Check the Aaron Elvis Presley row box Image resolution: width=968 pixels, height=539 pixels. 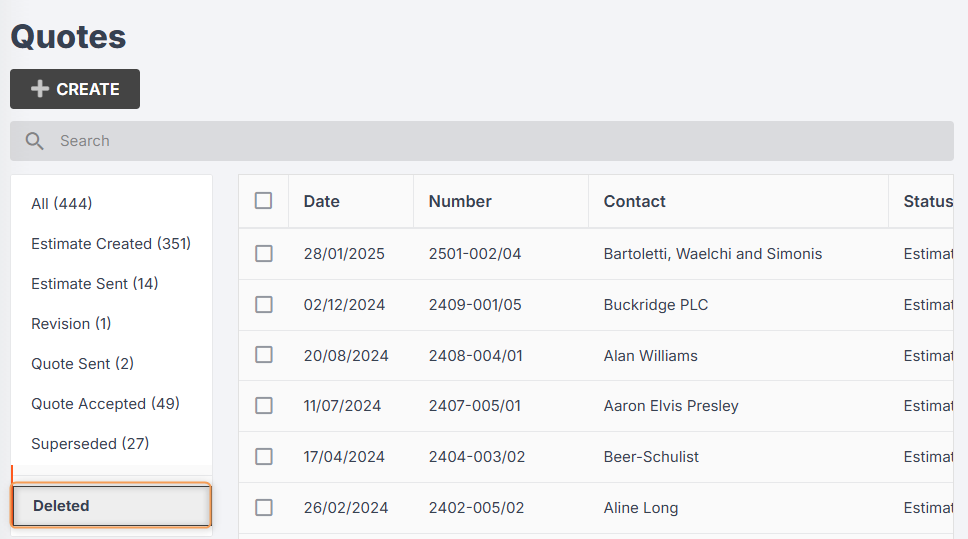coord(264,406)
